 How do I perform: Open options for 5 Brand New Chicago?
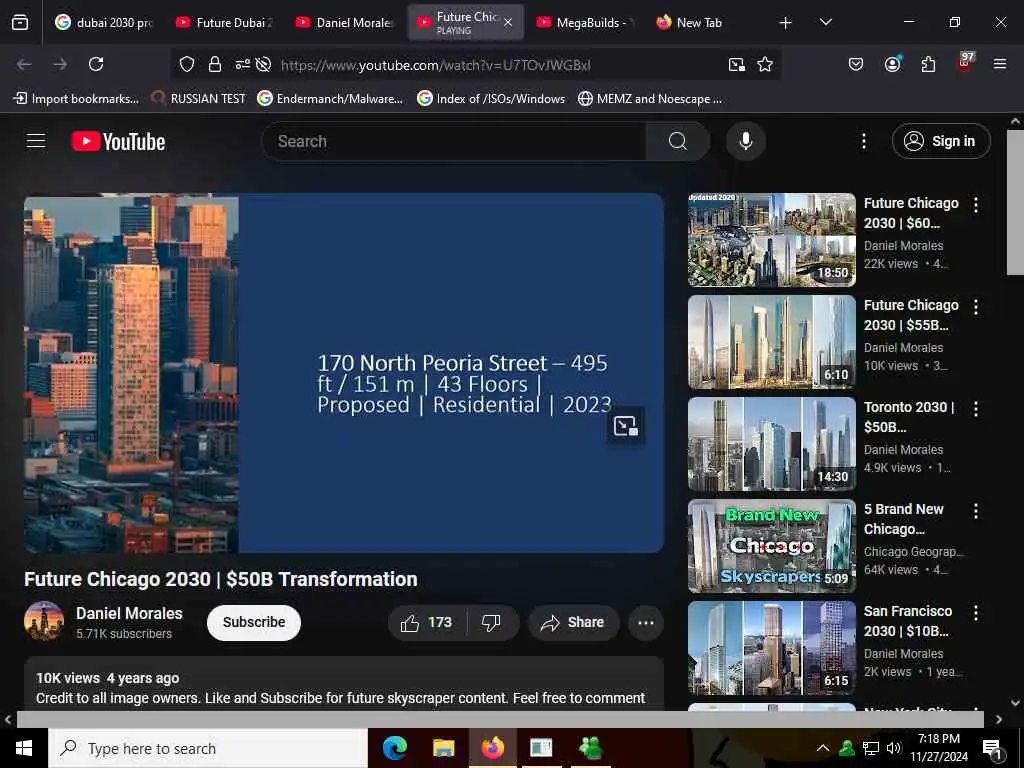pyautogui.click(x=976, y=511)
